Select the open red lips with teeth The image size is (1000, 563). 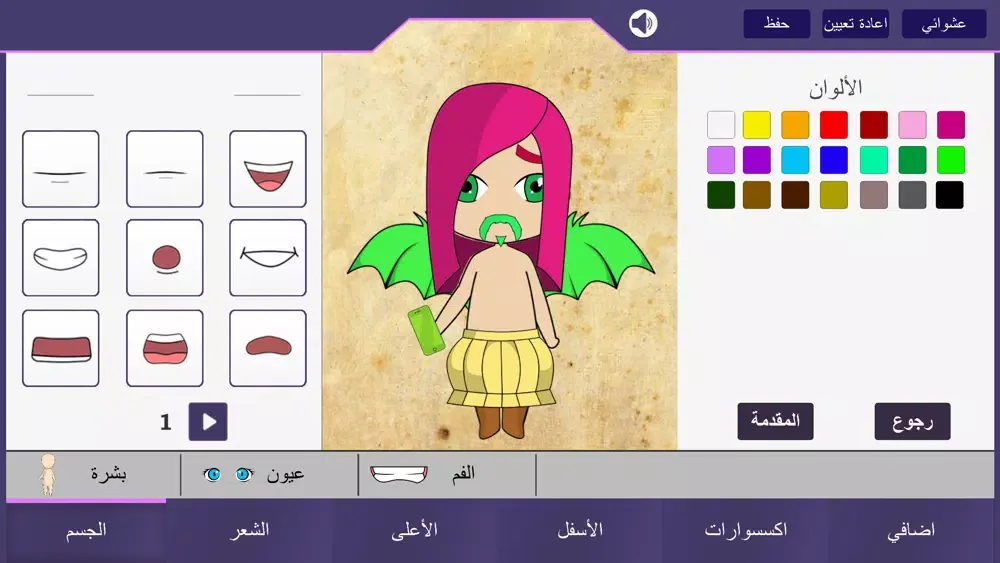point(165,348)
